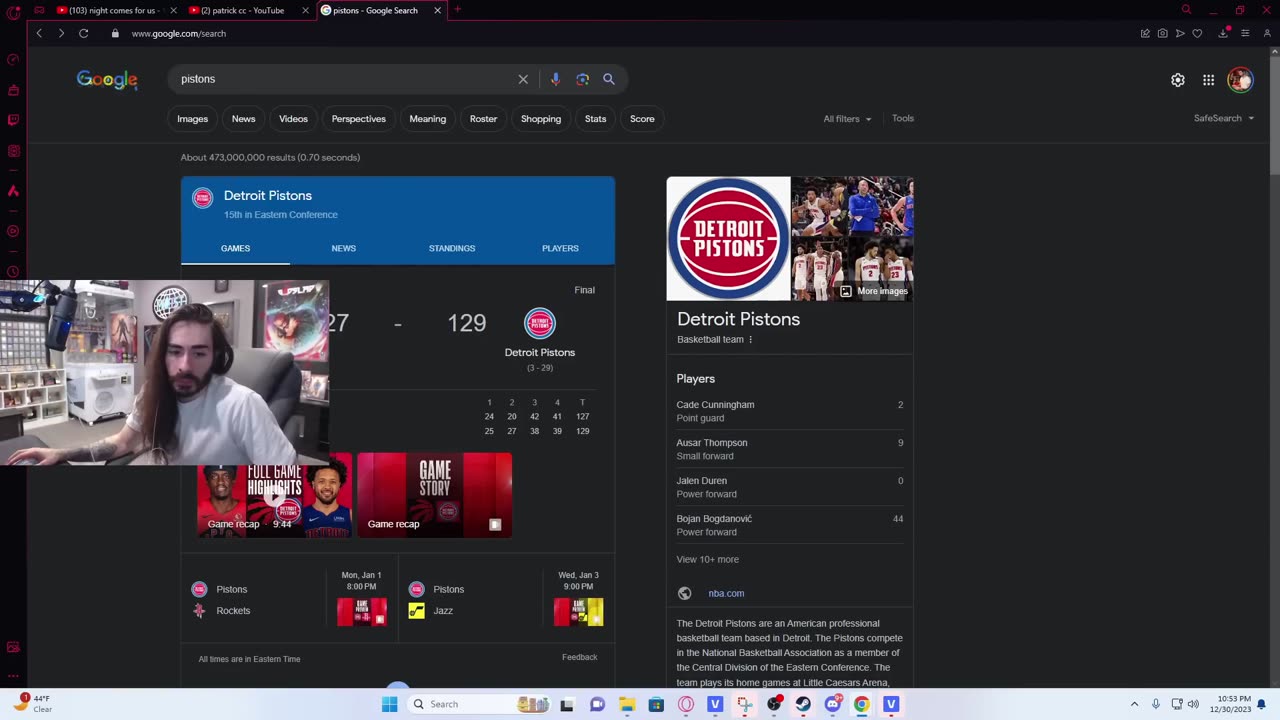Show hidden system tray icons chevron
1280x720 pixels.
(1134, 704)
